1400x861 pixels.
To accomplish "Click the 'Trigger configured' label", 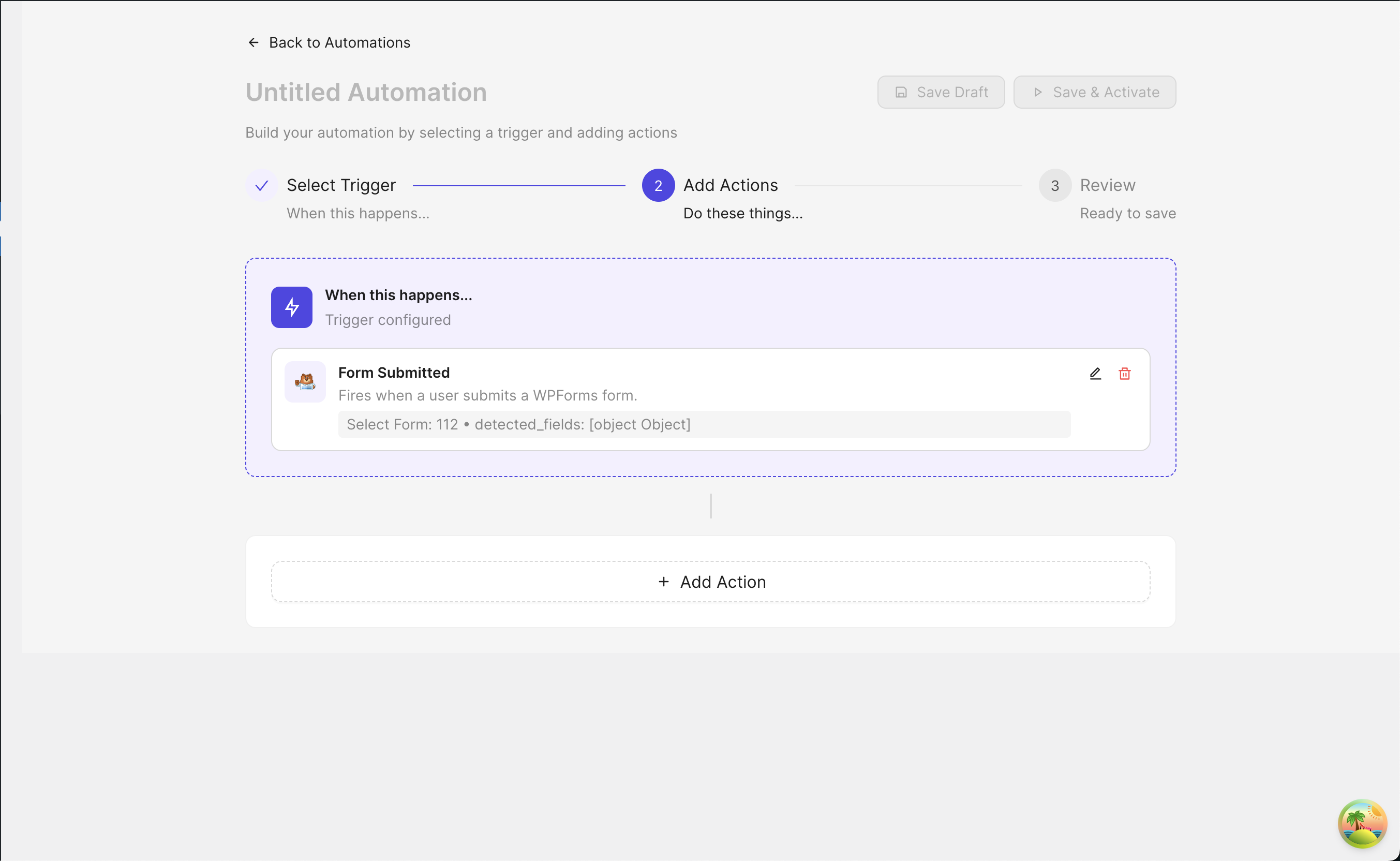I will click(388, 320).
